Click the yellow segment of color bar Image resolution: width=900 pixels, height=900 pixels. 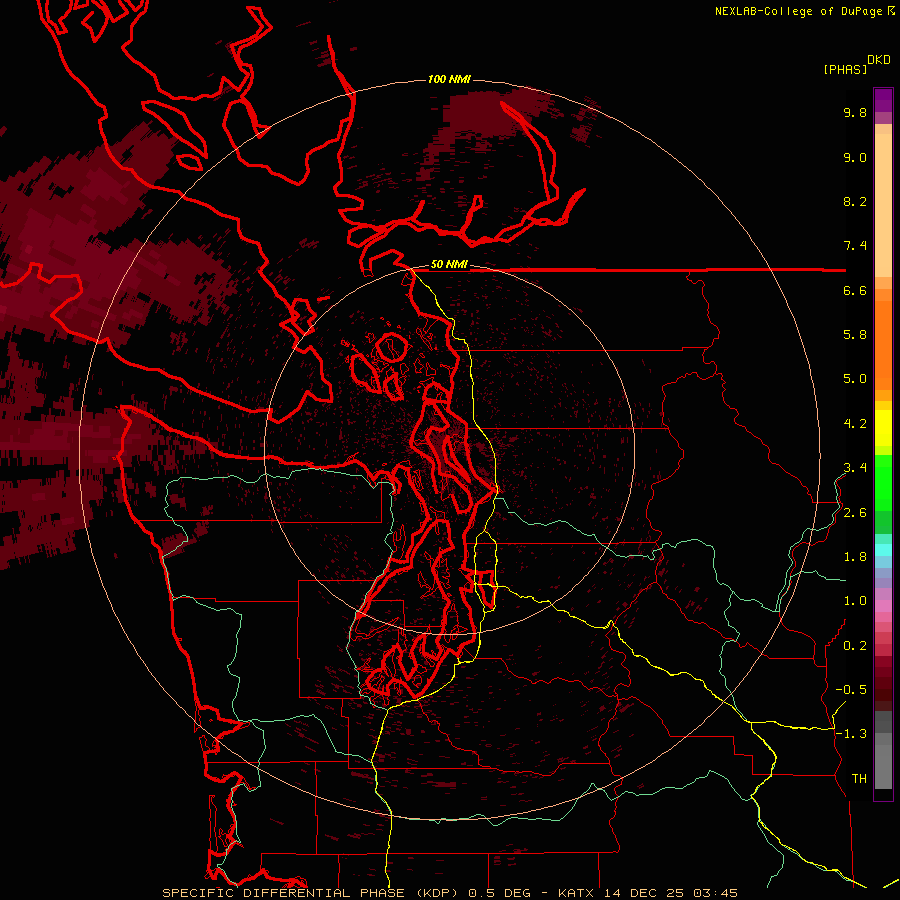883,428
